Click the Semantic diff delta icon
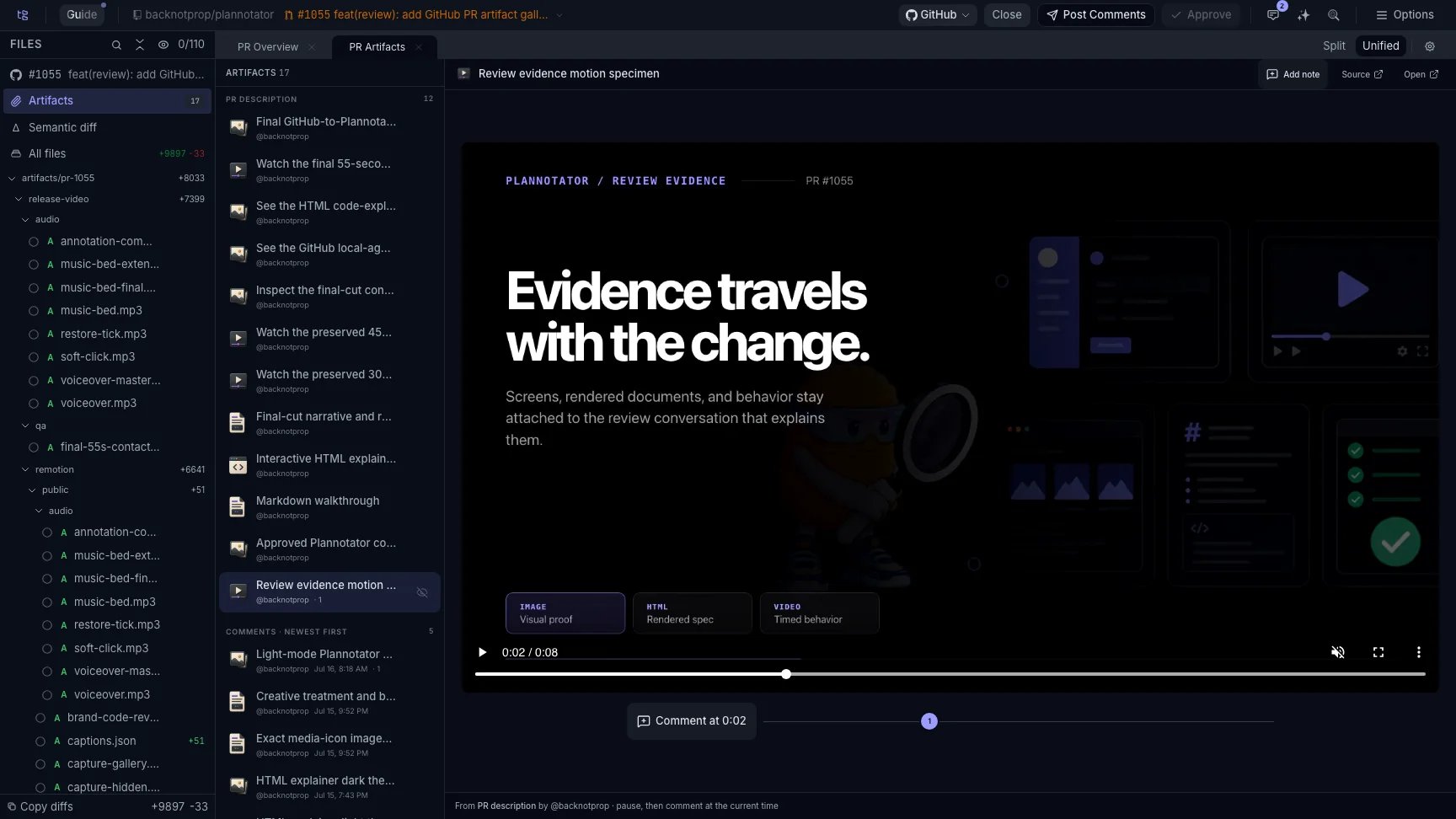 [16, 127]
